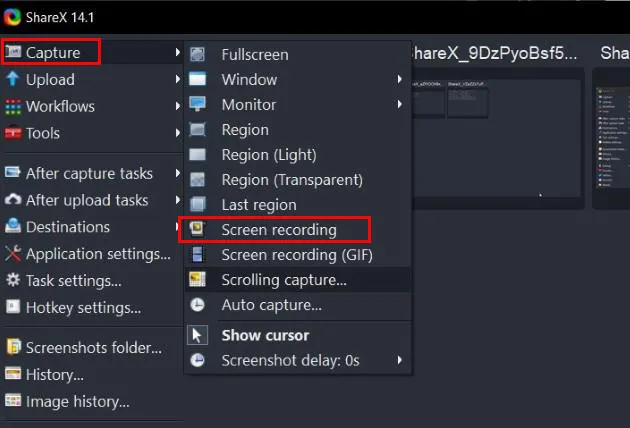
Task: Click the Tools toolbox icon
Action: coord(13,133)
